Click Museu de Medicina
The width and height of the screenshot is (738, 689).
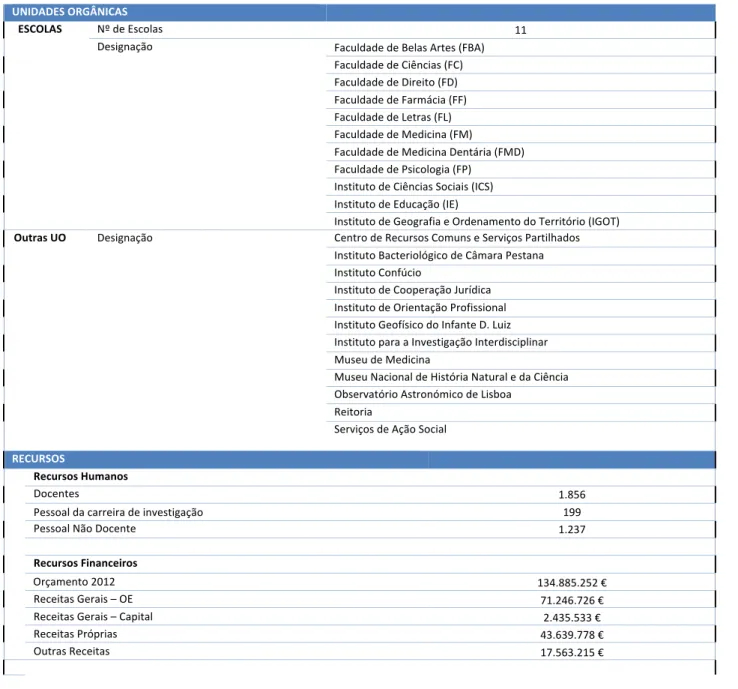[382, 360]
